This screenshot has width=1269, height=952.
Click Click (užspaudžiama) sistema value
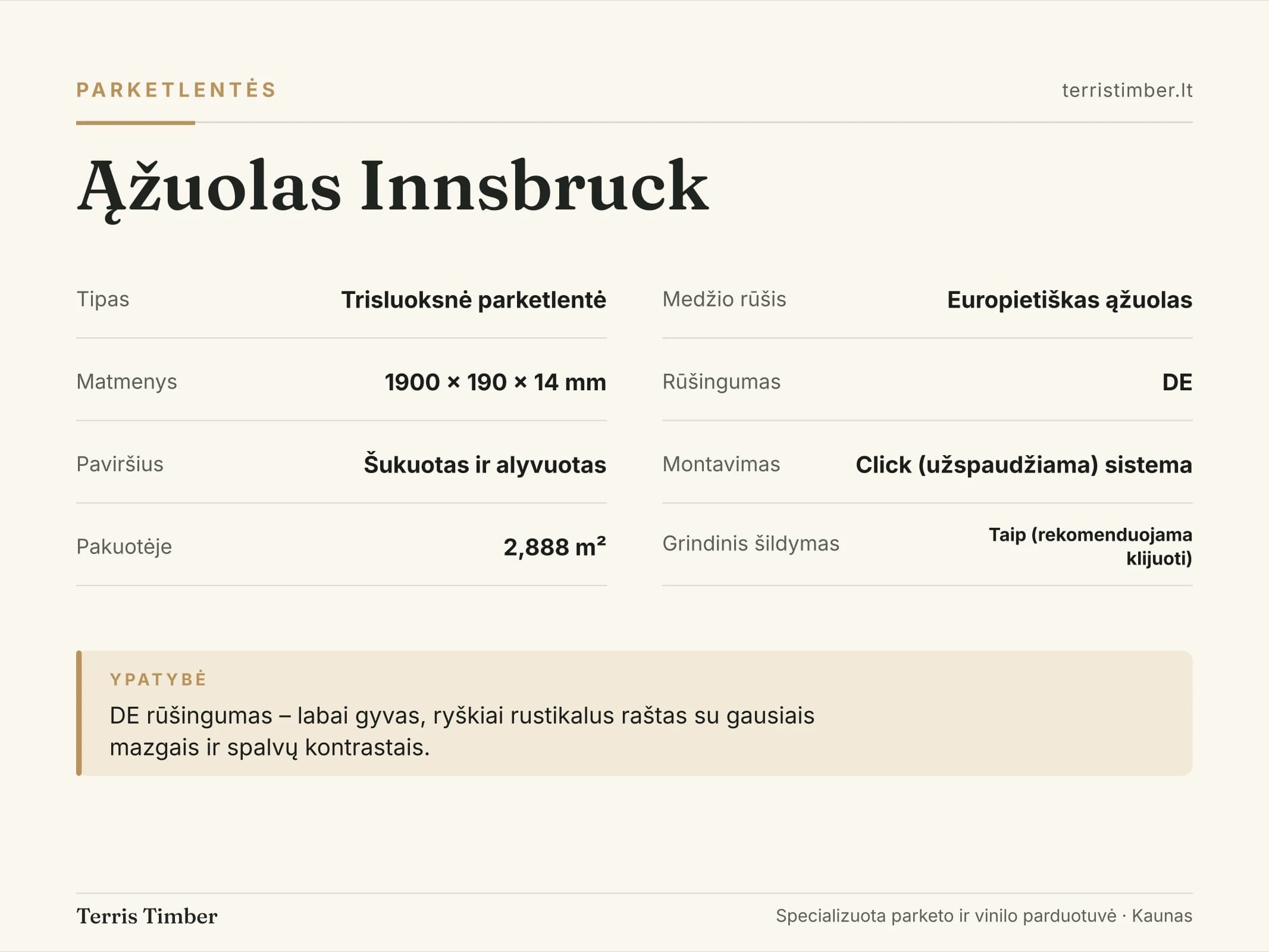click(1024, 465)
